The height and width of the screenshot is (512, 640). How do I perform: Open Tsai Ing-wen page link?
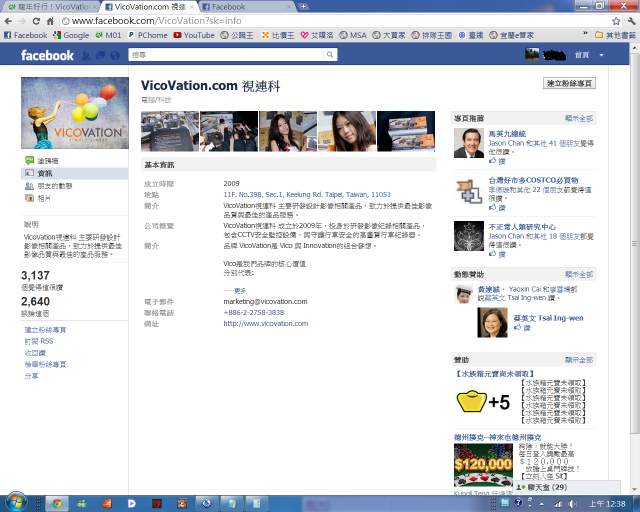(x=548, y=318)
